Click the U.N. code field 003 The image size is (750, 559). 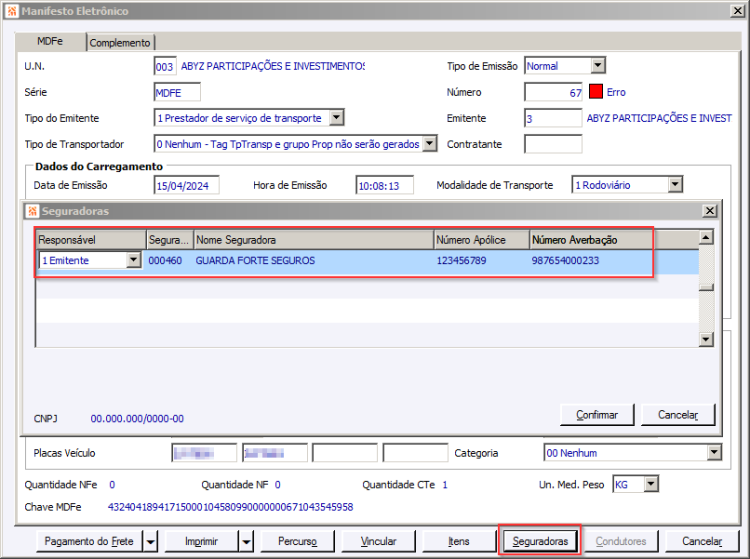coord(165,66)
